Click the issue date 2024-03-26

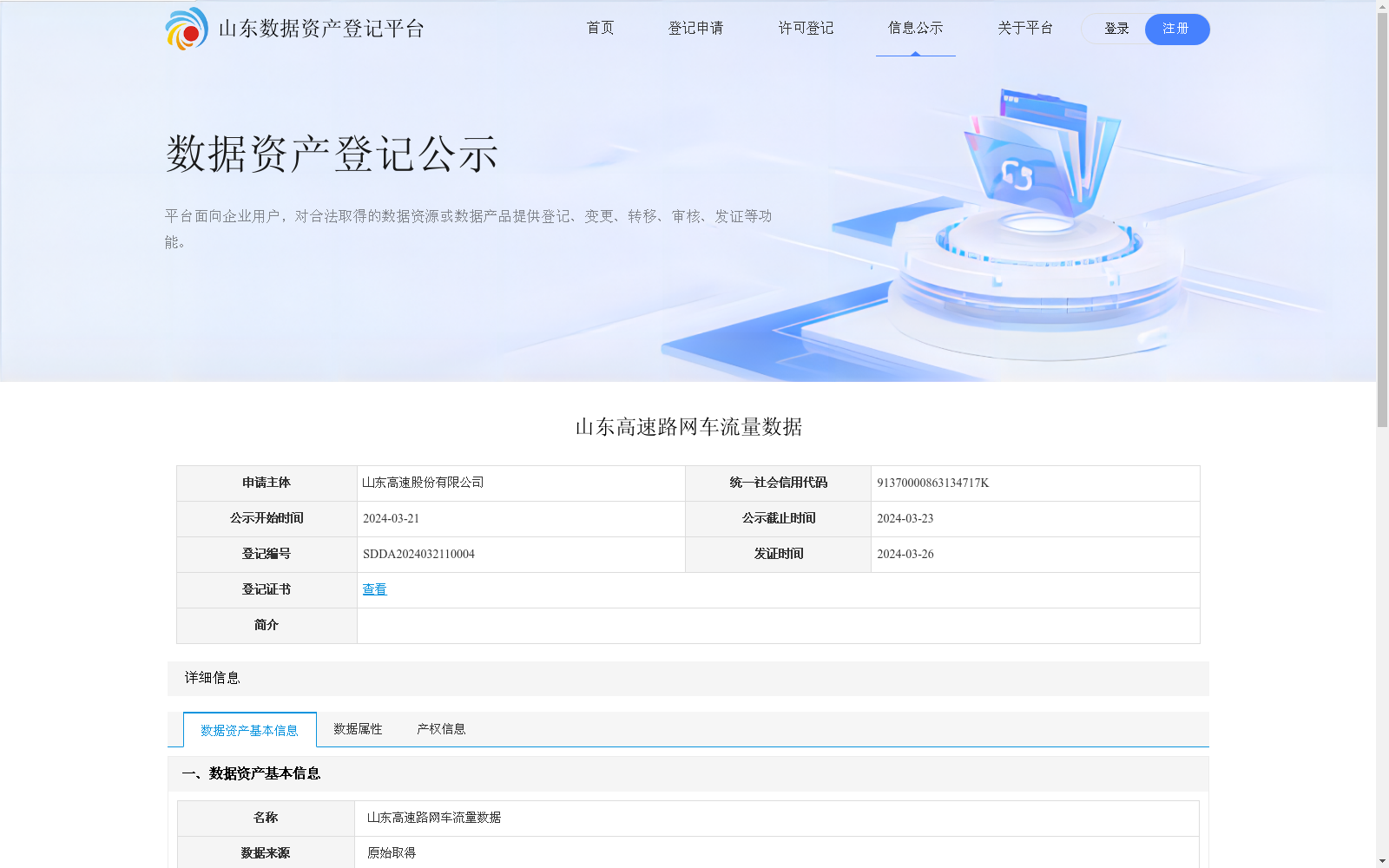click(905, 555)
